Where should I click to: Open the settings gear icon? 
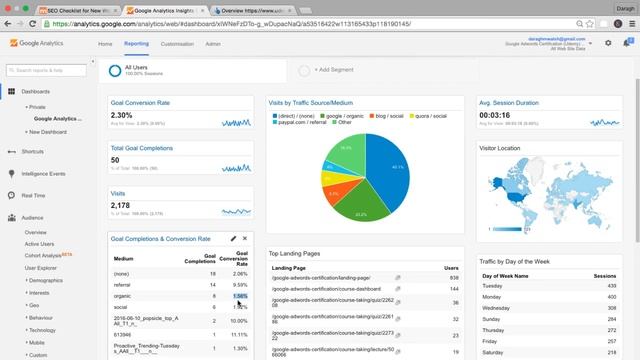point(608,43)
